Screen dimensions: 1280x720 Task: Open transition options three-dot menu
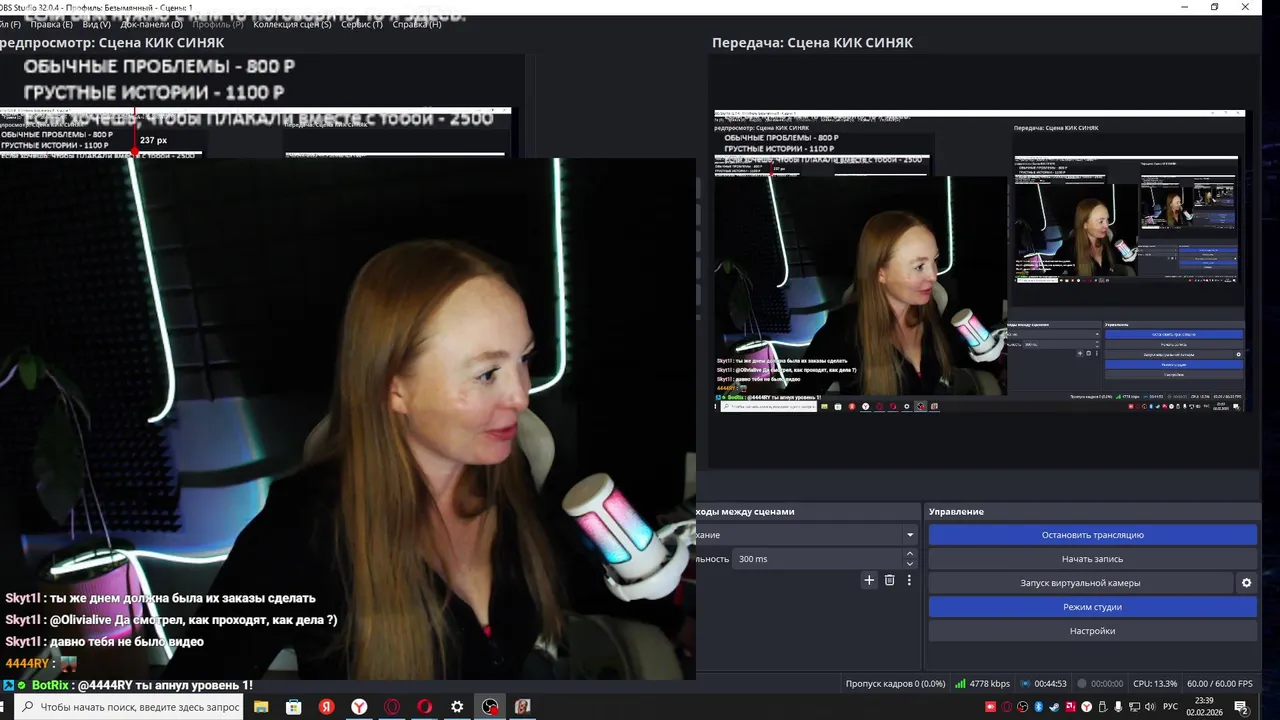(x=909, y=580)
